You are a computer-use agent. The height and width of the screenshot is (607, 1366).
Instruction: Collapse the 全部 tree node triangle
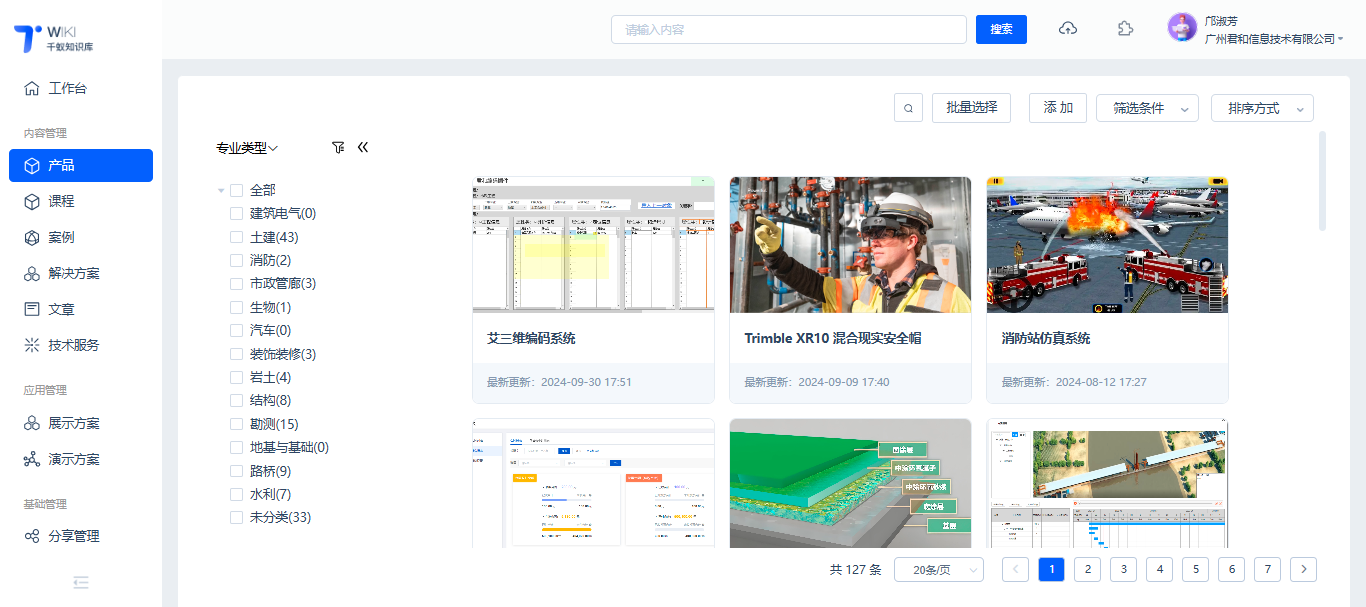click(221, 190)
